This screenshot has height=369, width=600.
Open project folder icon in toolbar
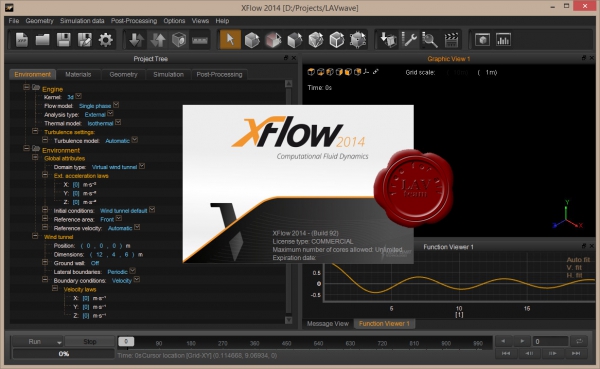[x=42, y=40]
